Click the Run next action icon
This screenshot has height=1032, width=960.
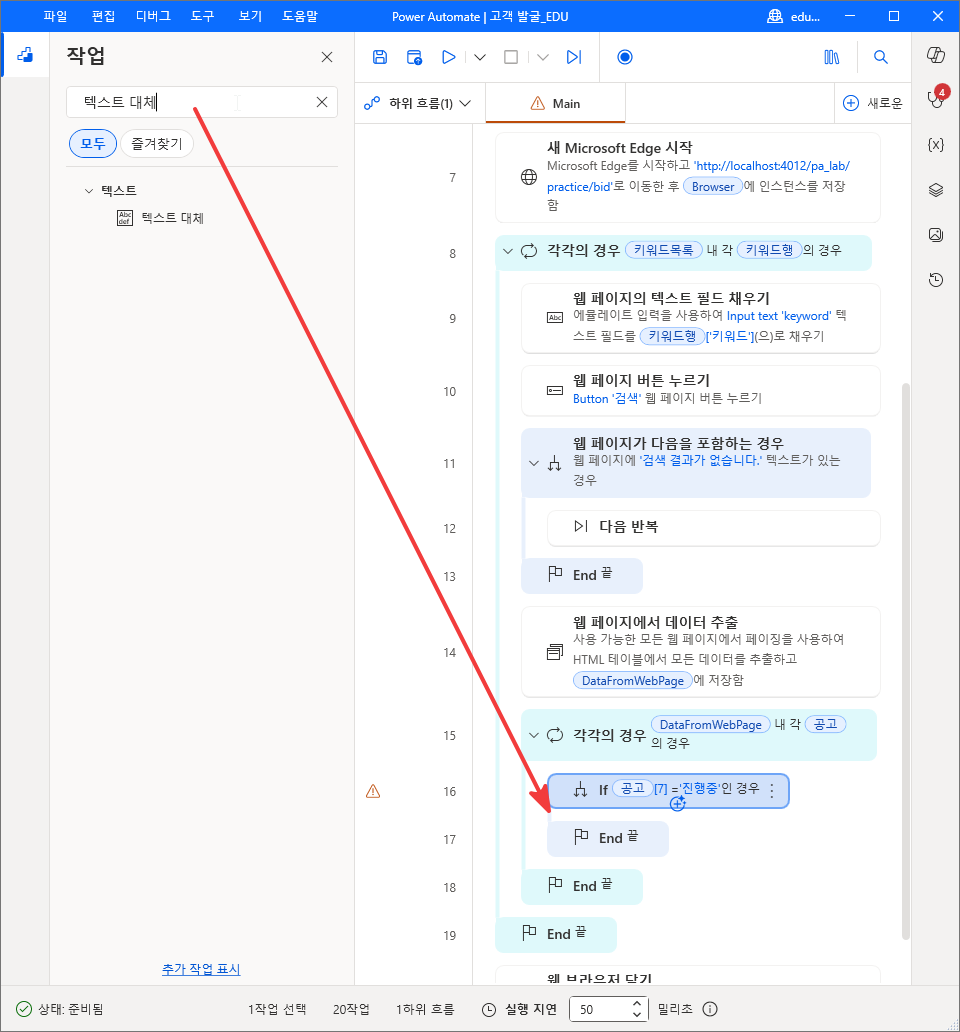point(574,57)
